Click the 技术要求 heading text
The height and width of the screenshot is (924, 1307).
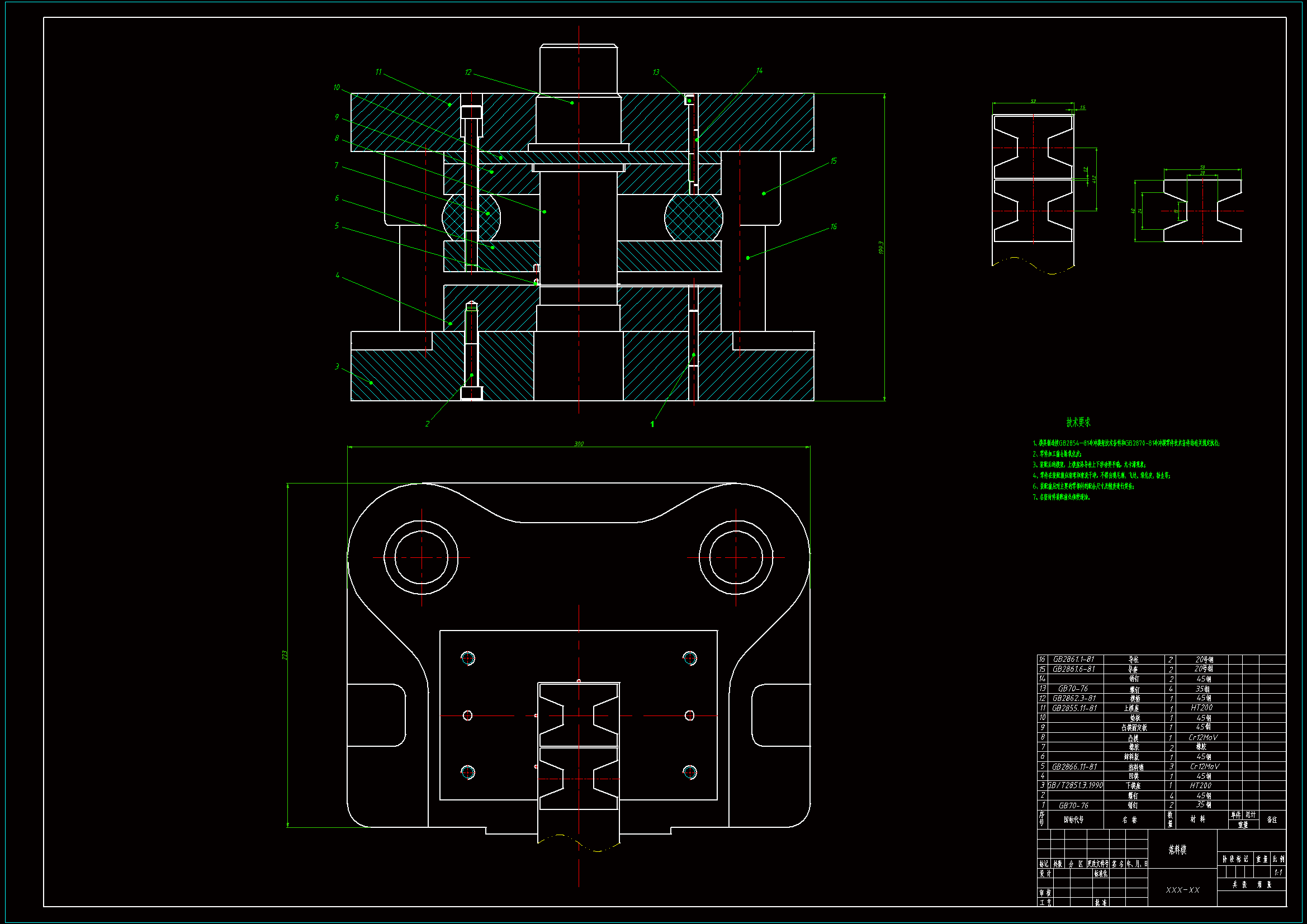click(x=1078, y=422)
